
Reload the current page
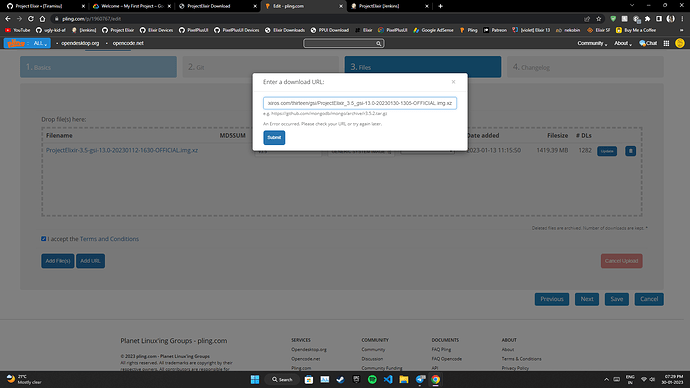tap(31, 19)
